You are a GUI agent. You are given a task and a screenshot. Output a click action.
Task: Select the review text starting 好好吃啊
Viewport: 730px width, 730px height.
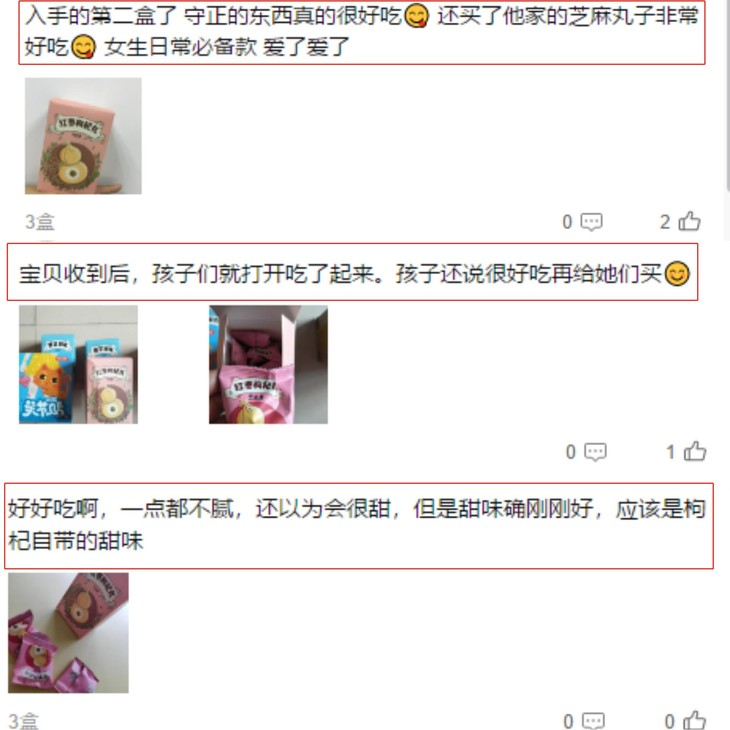(359, 526)
